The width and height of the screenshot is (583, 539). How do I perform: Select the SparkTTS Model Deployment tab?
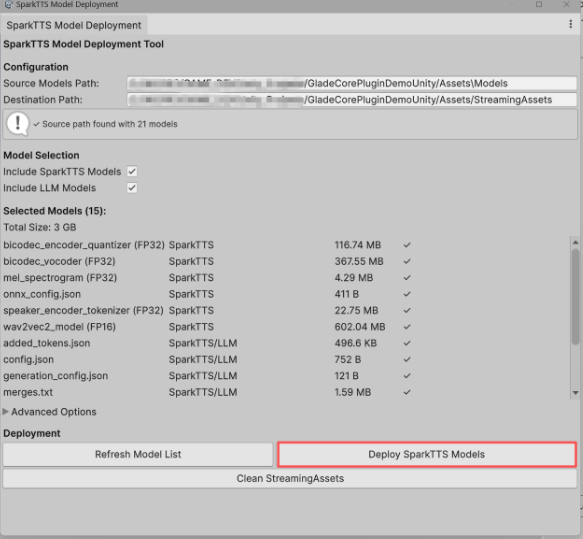[74, 25]
